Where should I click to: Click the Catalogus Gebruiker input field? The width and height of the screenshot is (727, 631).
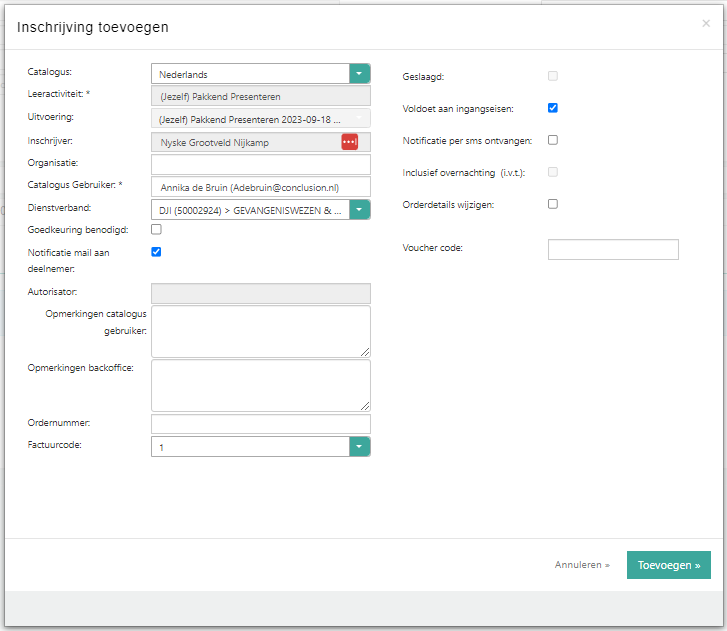coord(260,187)
